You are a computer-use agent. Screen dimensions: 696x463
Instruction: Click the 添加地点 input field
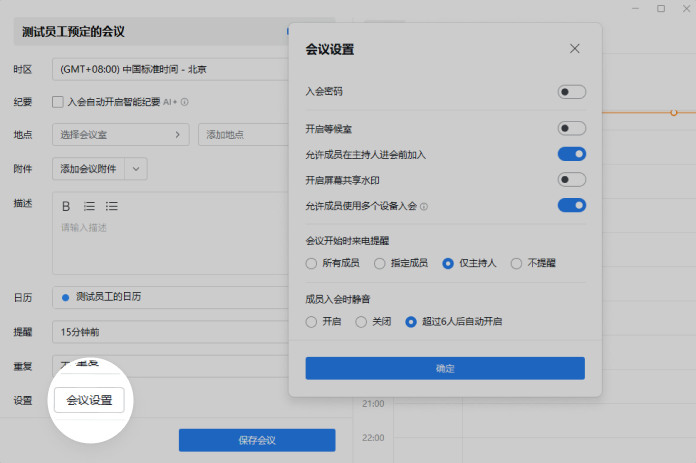(244, 135)
